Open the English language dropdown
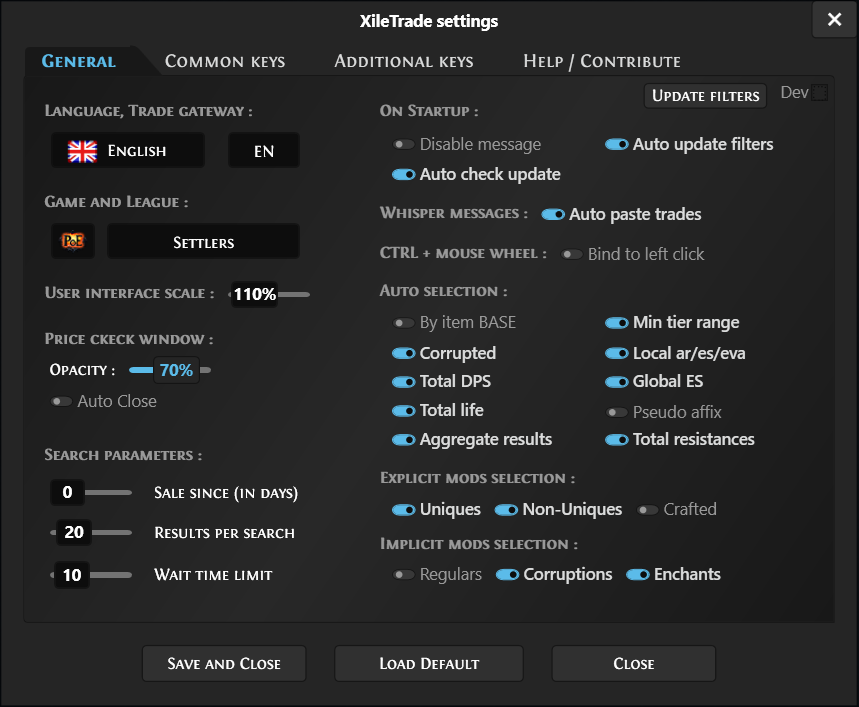 128,150
